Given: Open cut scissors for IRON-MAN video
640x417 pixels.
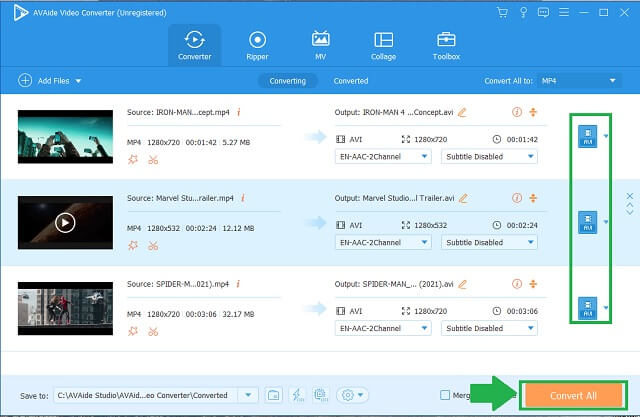Looking at the screenshot, I should tap(153, 160).
